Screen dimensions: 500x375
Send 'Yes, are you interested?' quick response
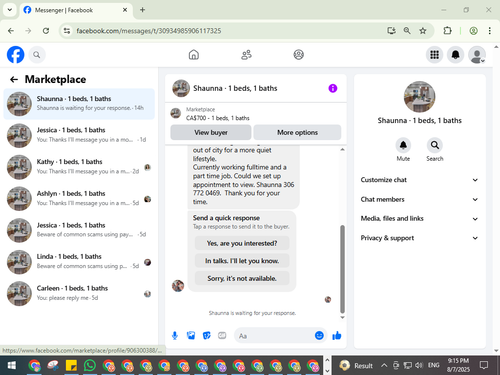tap(242, 243)
